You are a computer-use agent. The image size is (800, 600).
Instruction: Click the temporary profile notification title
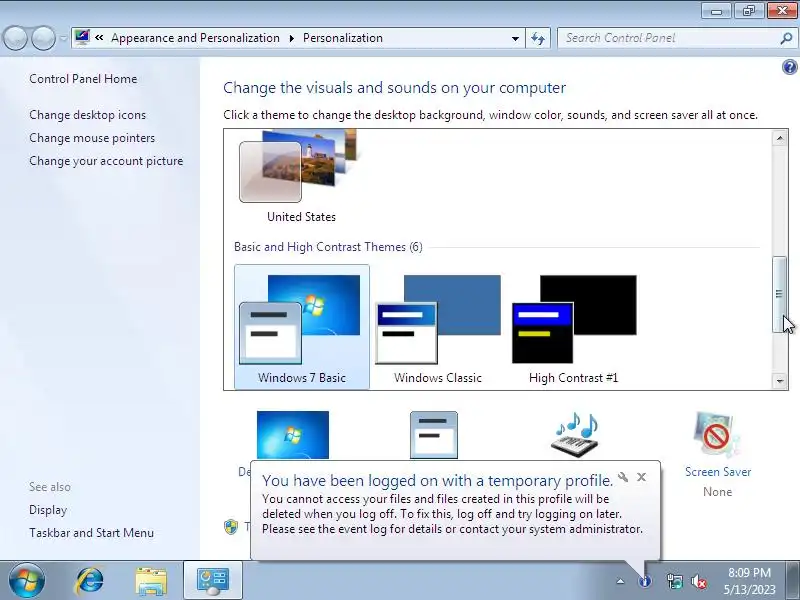tap(437, 481)
